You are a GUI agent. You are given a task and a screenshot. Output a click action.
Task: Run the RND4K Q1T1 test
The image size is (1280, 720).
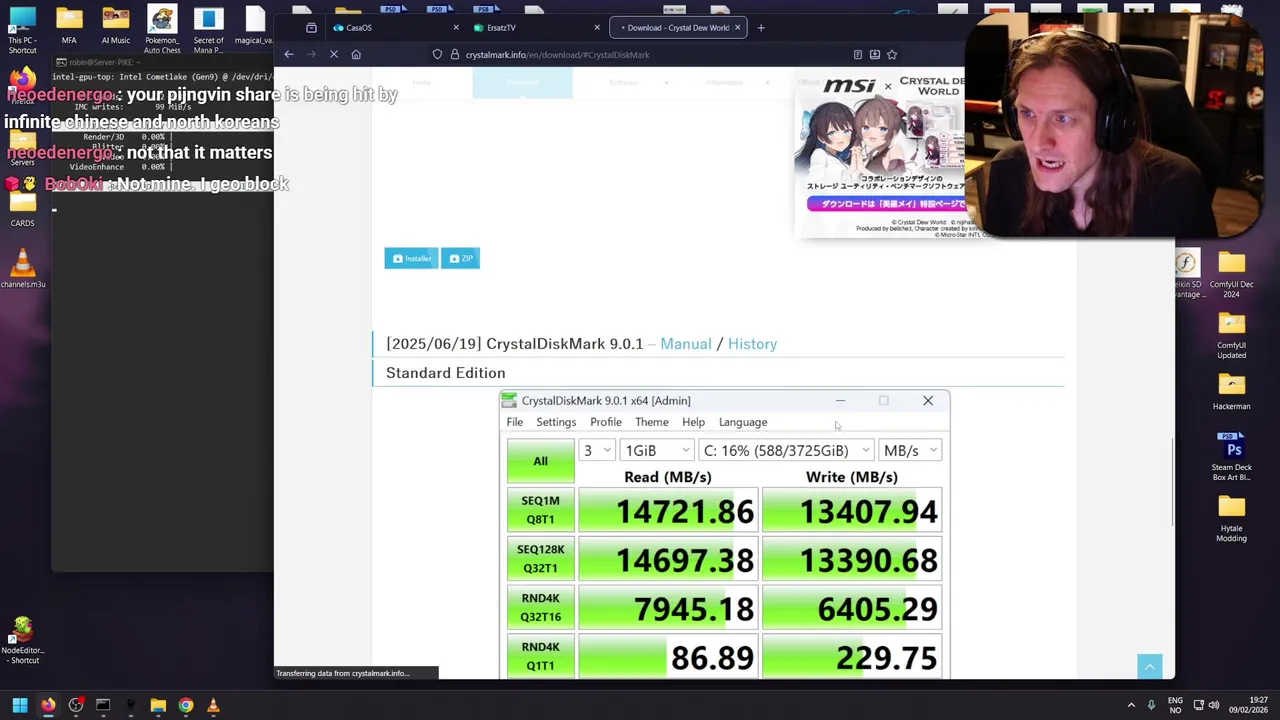pos(540,657)
